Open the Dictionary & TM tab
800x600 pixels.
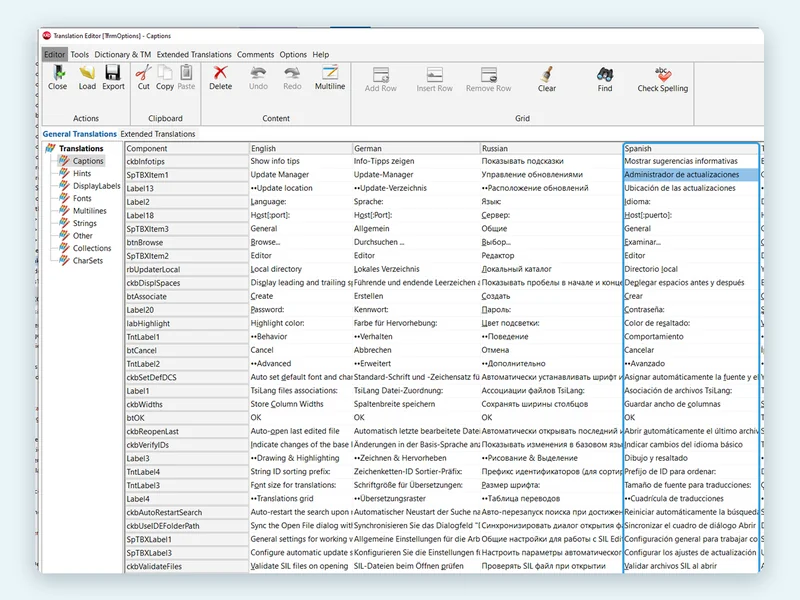pyautogui.click(x=123, y=54)
